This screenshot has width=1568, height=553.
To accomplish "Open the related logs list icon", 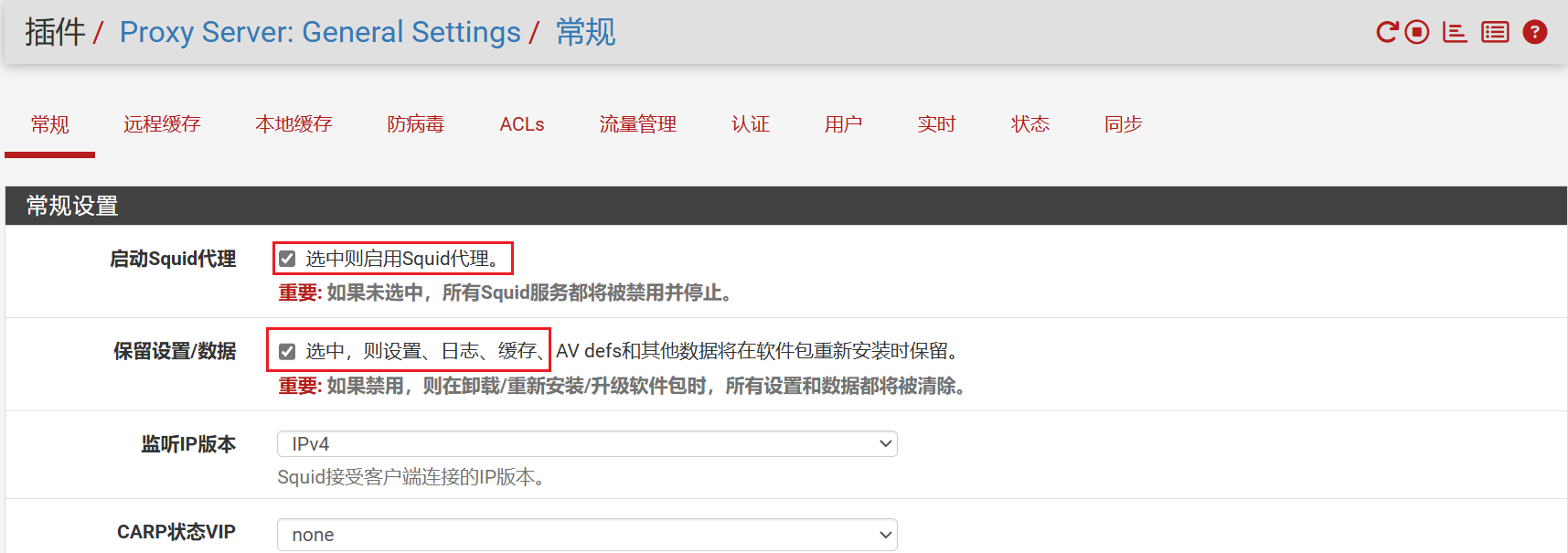I will click(1495, 32).
